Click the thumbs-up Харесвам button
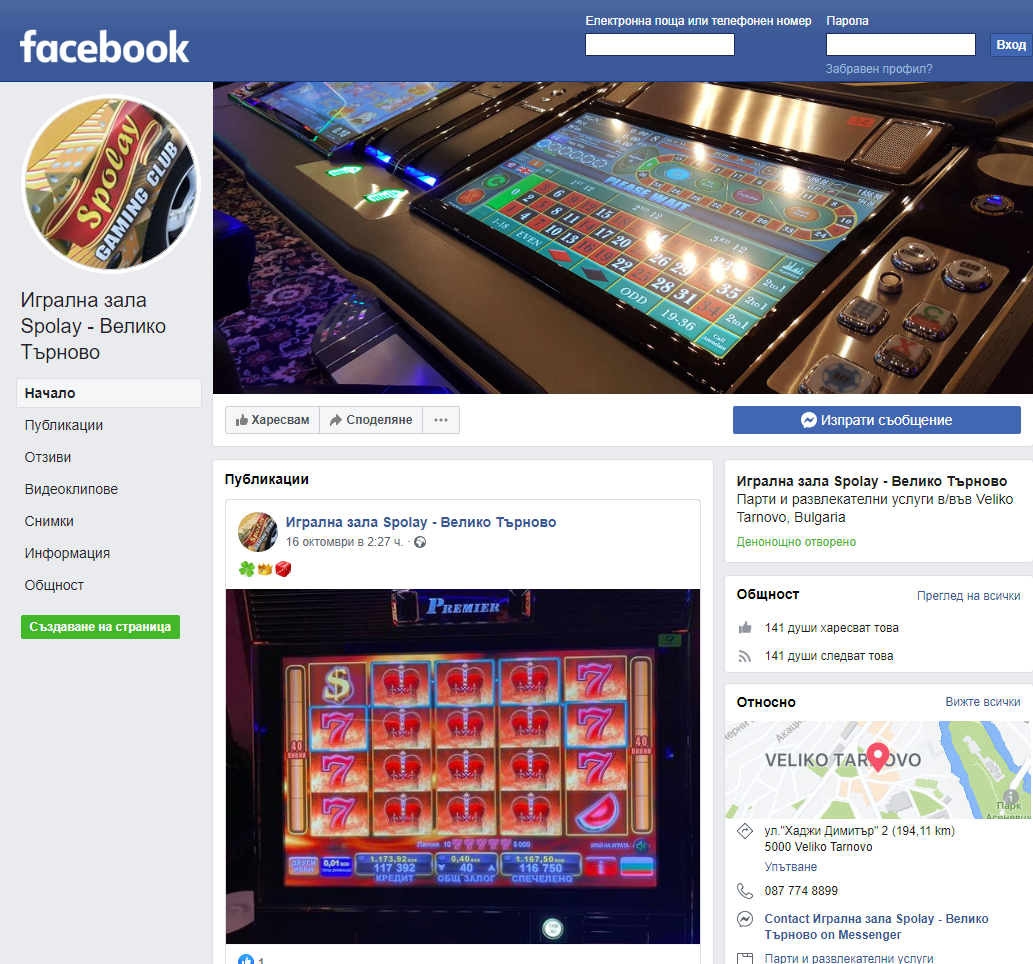The width and height of the screenshot is (1033, 964). click(272, 420)
